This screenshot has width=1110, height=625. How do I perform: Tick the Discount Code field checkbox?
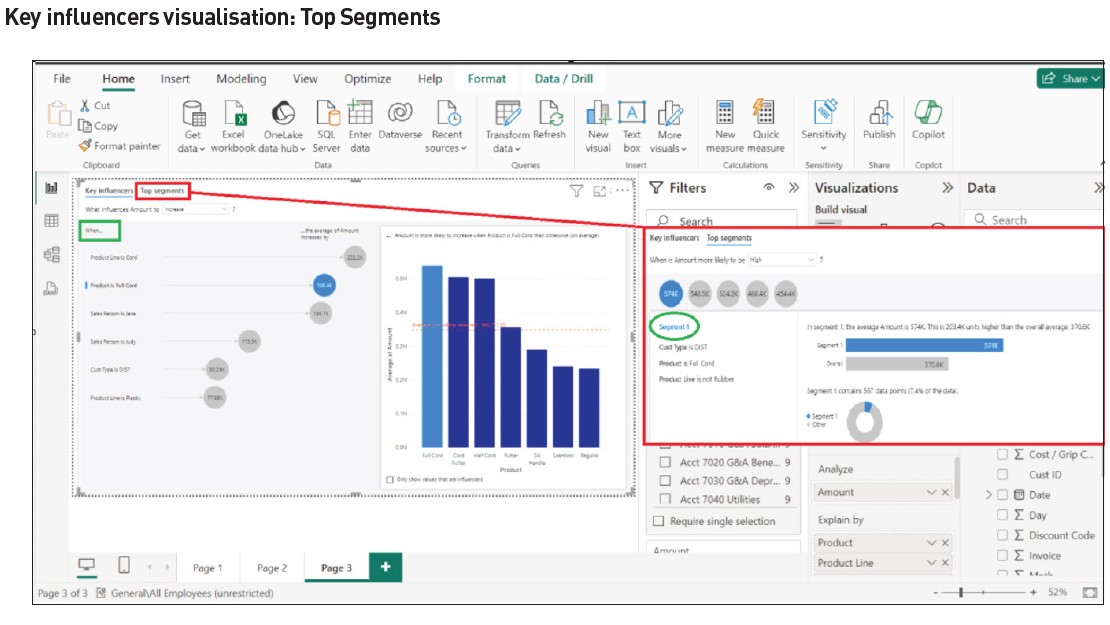pos(1002,535)
